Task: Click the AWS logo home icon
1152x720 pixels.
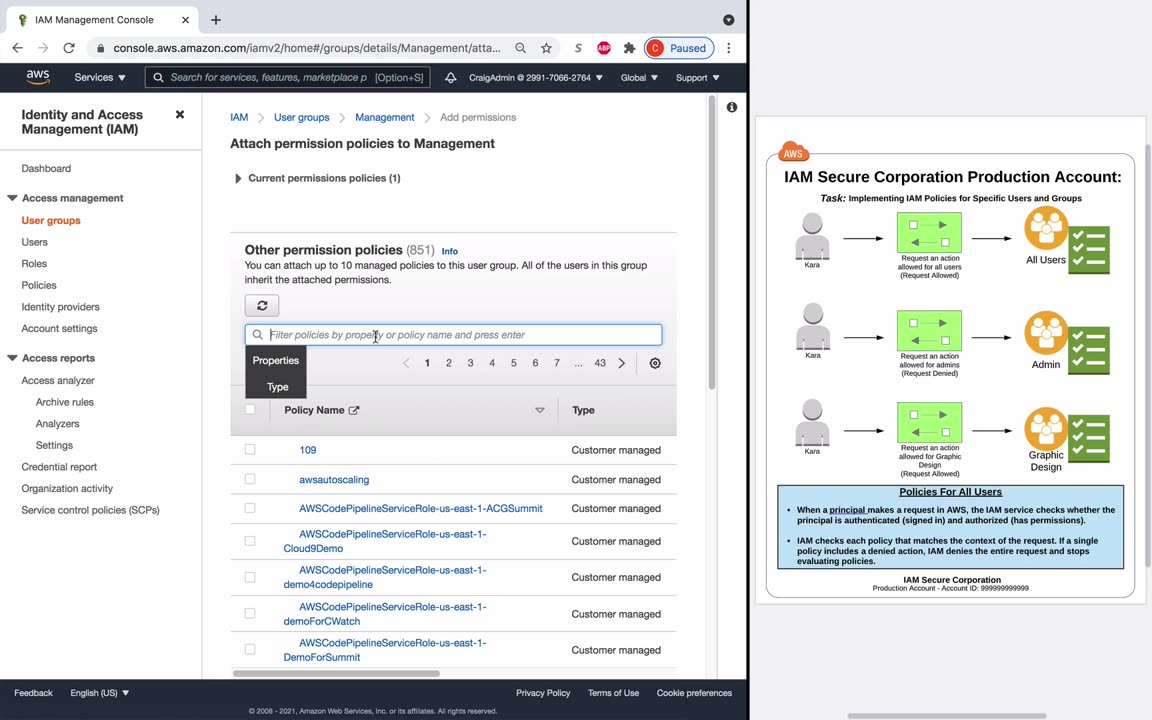Action: [37, 77]
